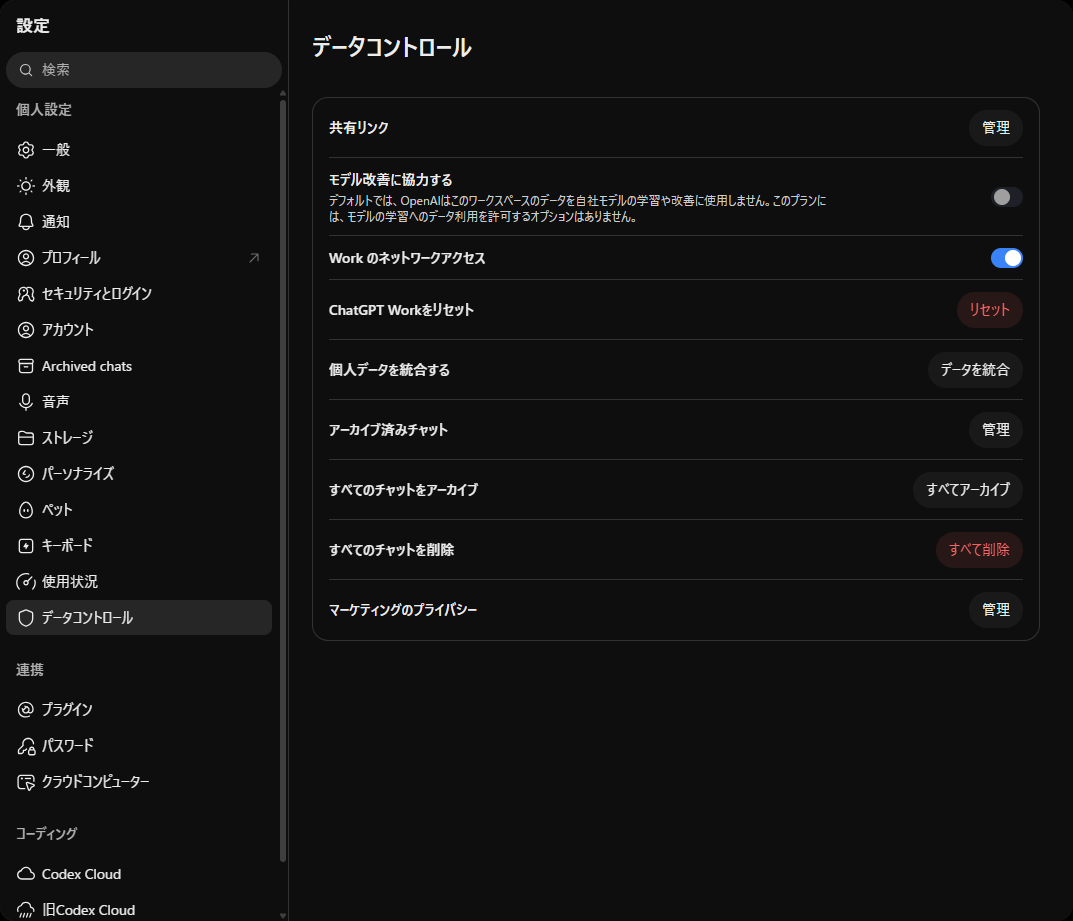Click the red リセット button
1073x921 pixels.
pyautogui.click(x=990, y=310)
